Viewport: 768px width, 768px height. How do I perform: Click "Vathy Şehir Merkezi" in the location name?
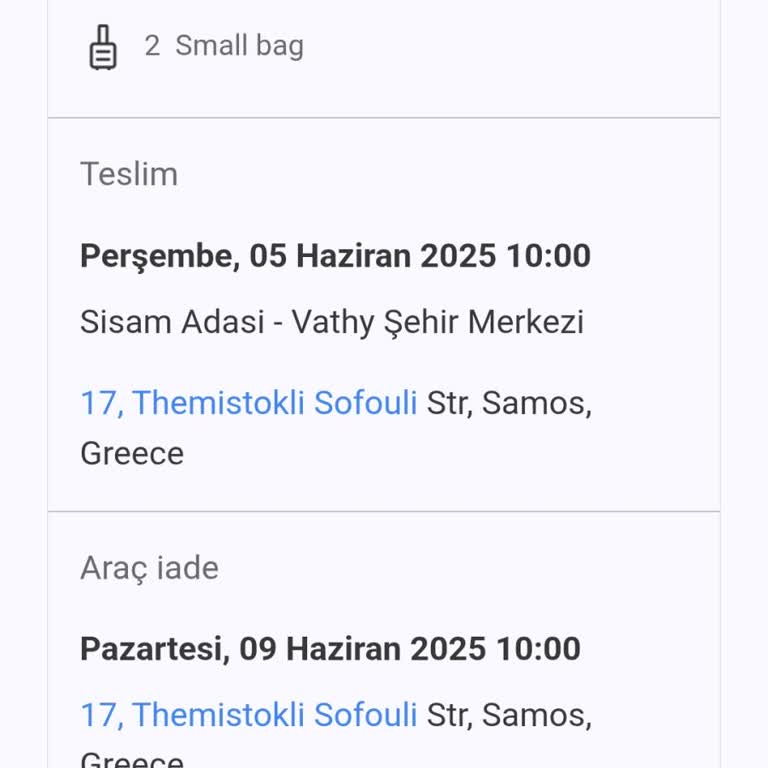point(438,322)
